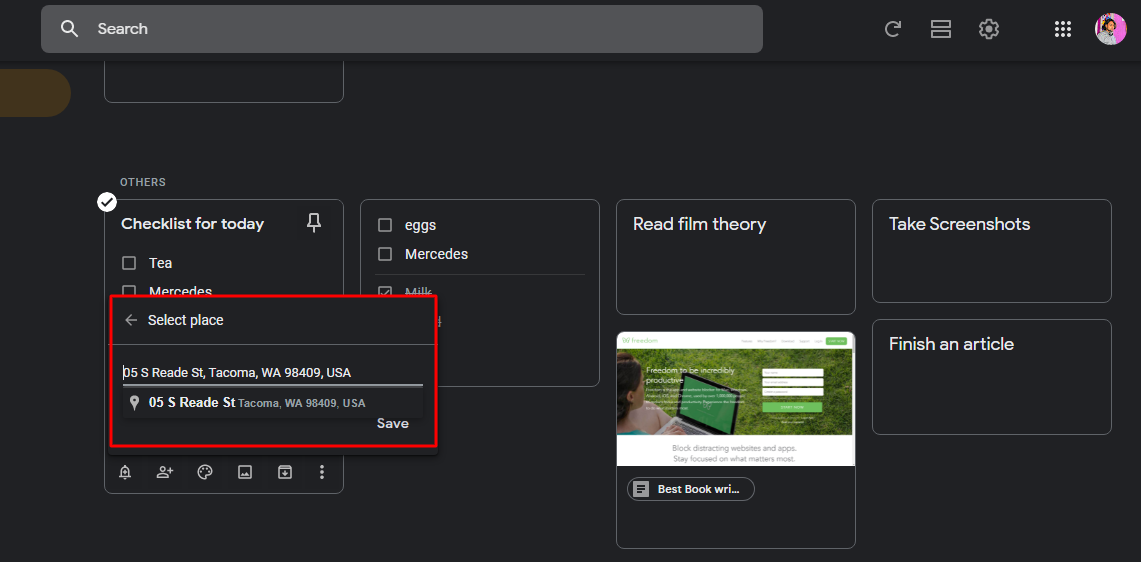Pin the Checklist for today note
The height and width of the screenshot is (562, 1141).
(x=314, y=223)
